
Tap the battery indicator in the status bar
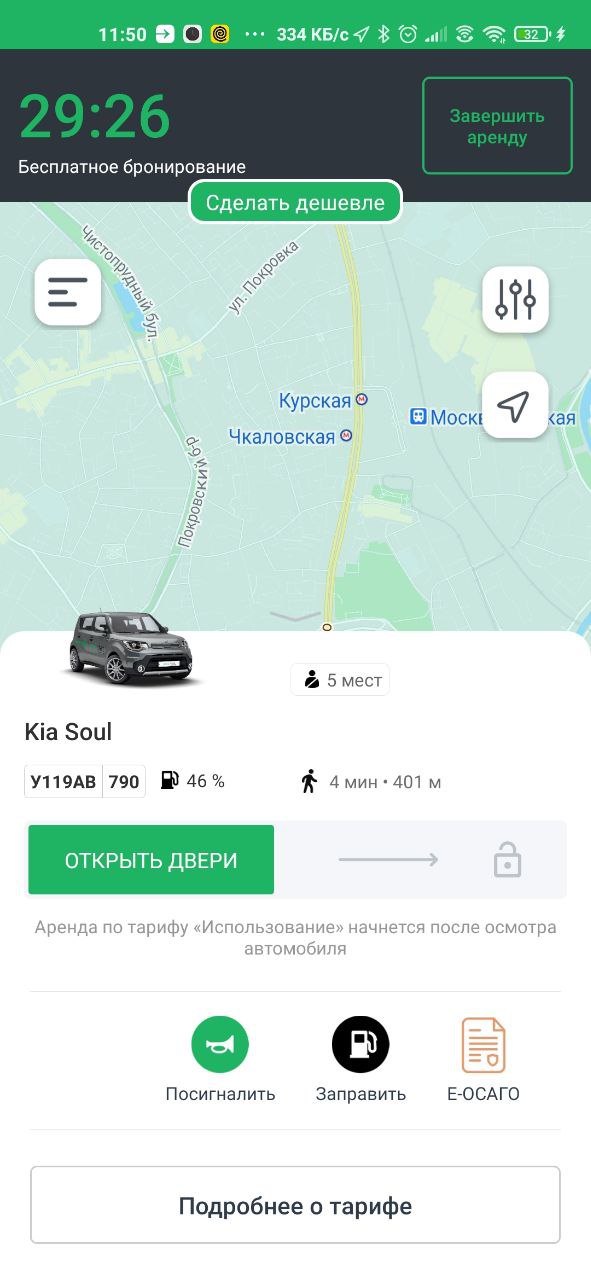point(532,34)
